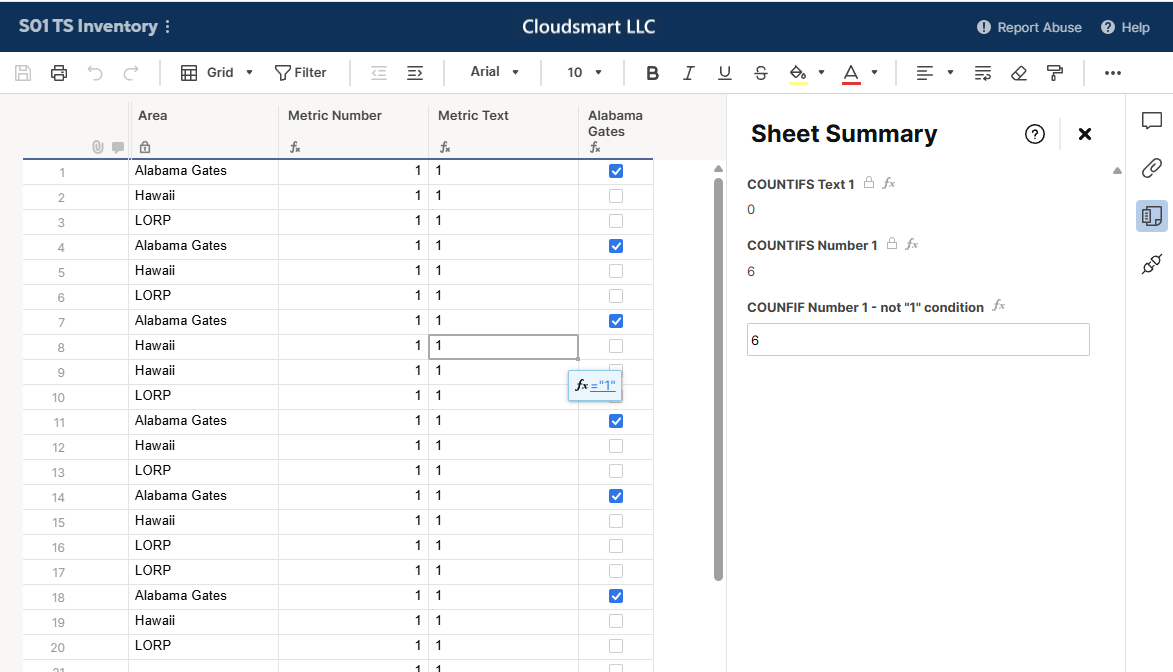1173x672 pixels.
Task: Close the Sheet Summary panel
Action: tap(1085, 134)
